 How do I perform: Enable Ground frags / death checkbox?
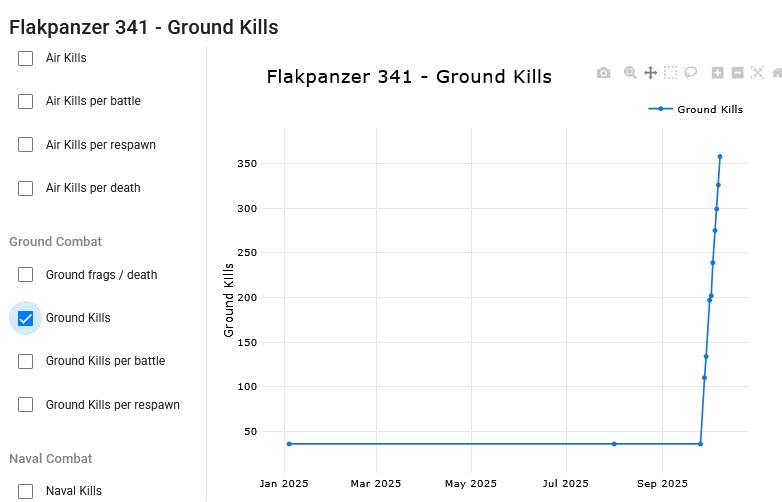click(26, 275)
